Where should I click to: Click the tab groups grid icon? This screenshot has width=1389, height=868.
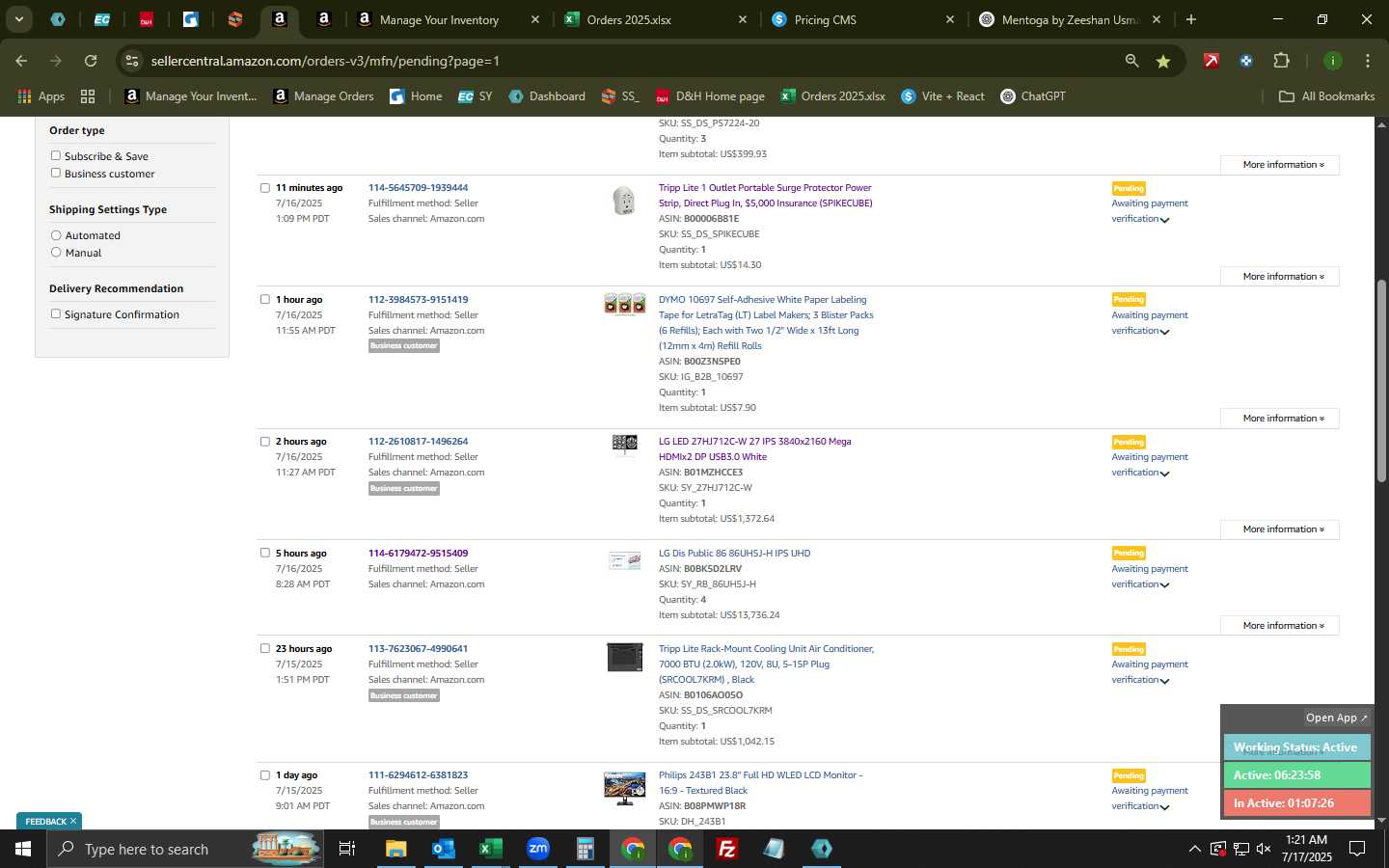point(88,96)
